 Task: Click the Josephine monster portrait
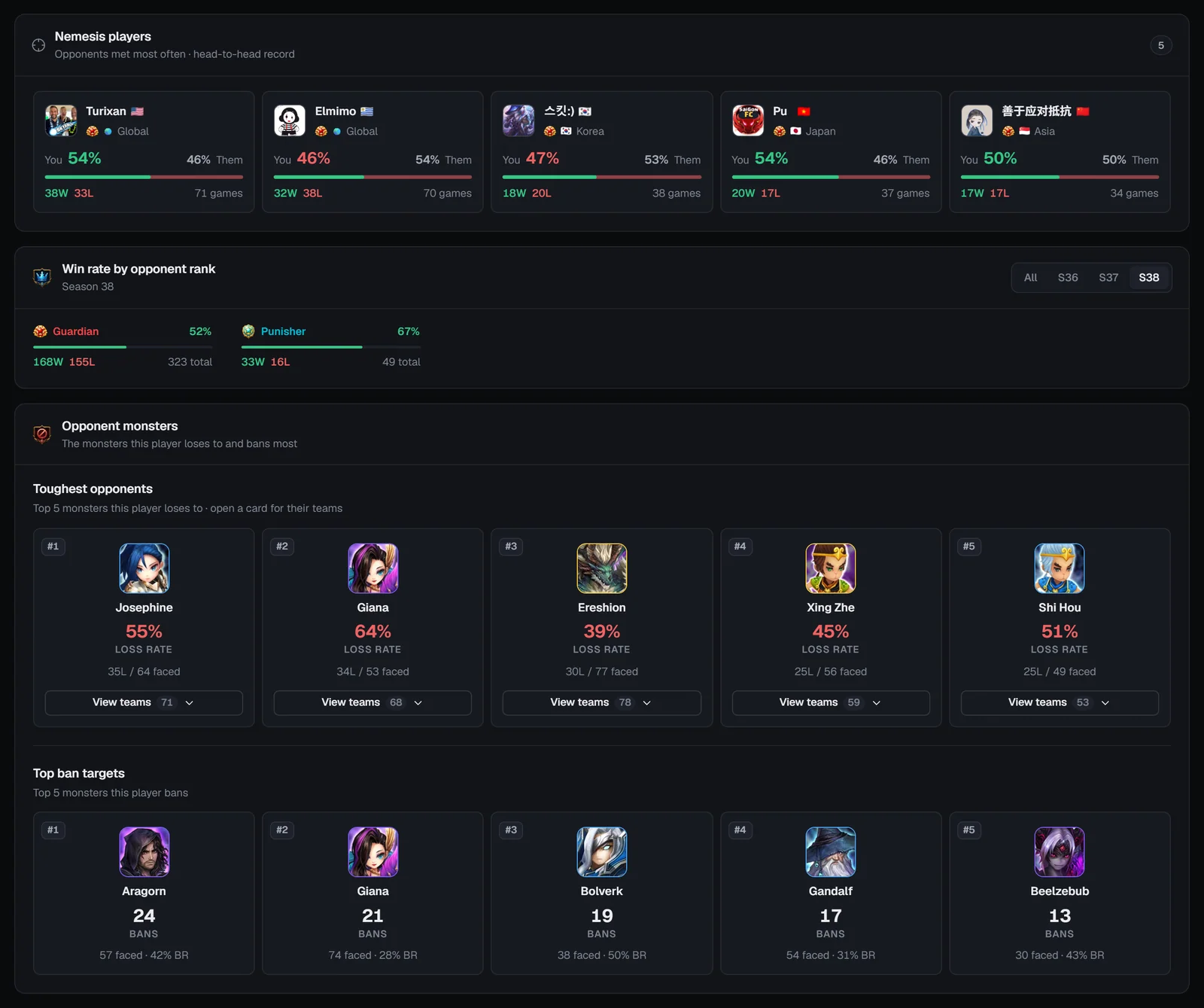tap(144, 568)
